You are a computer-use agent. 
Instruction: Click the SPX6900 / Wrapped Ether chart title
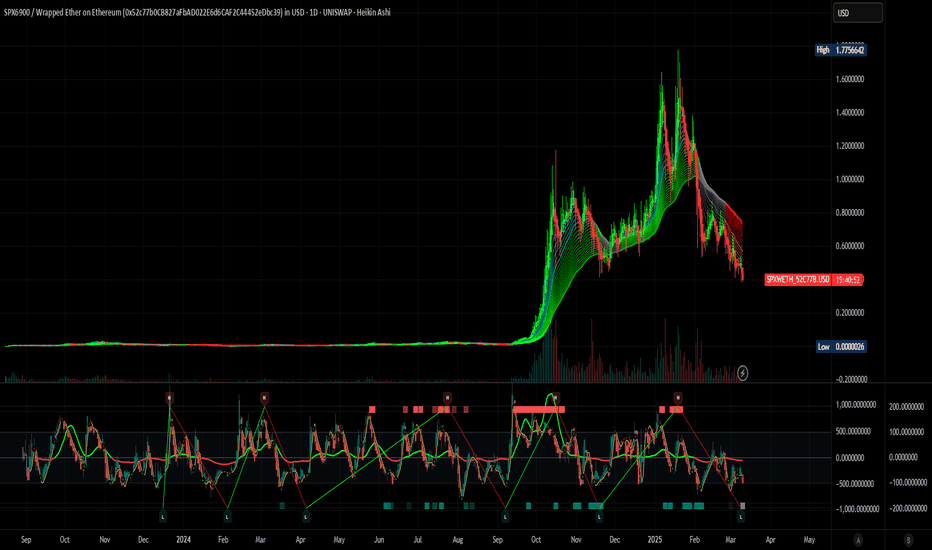(x=197, y=12)
